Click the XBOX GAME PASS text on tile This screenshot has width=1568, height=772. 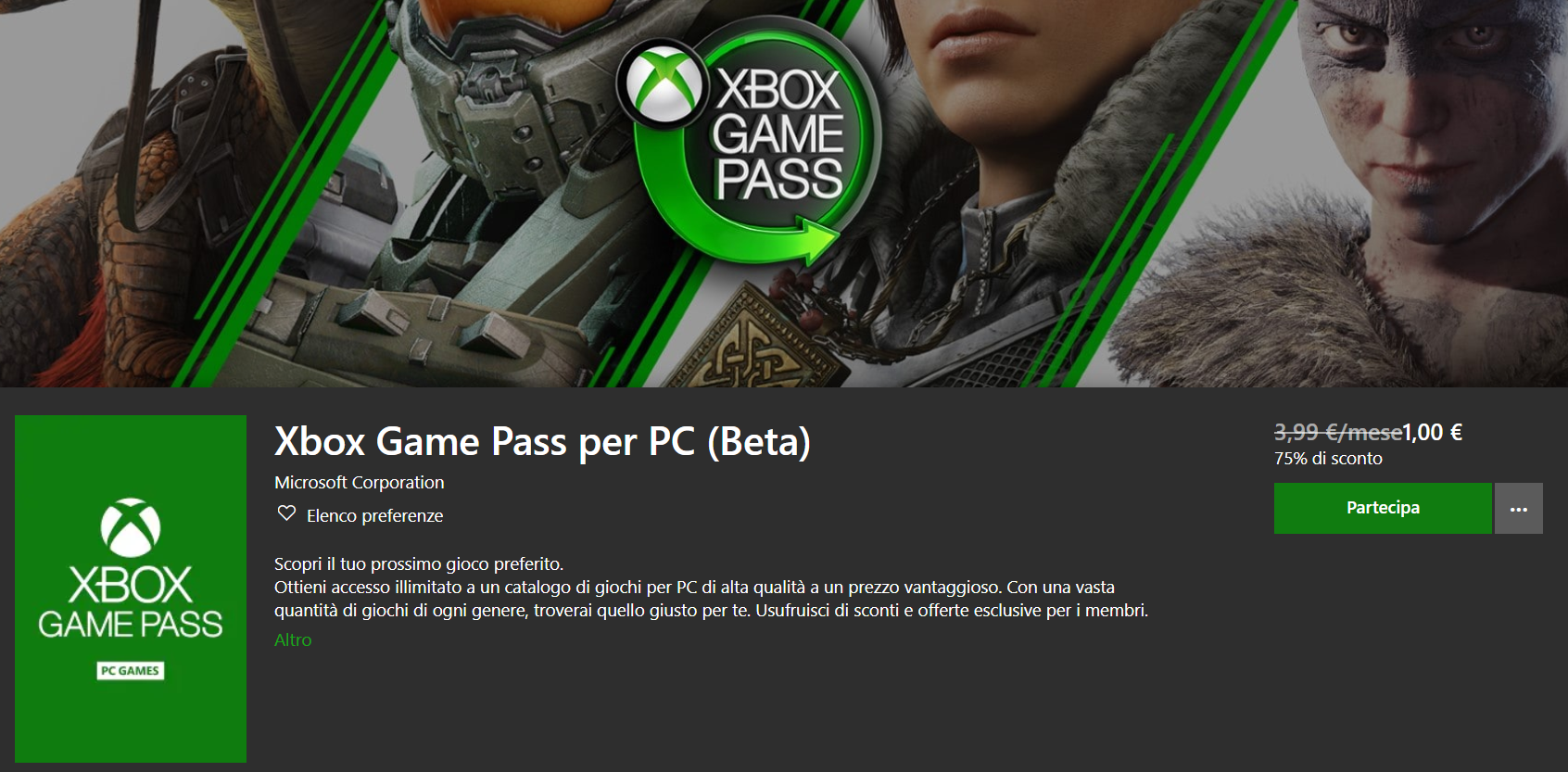[x=131, y=602]
